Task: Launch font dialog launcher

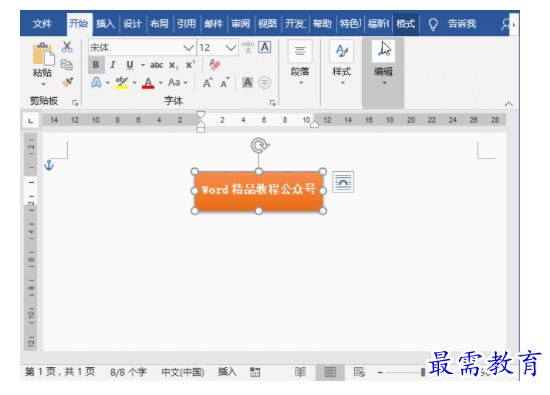Action: tap(273, 102)
